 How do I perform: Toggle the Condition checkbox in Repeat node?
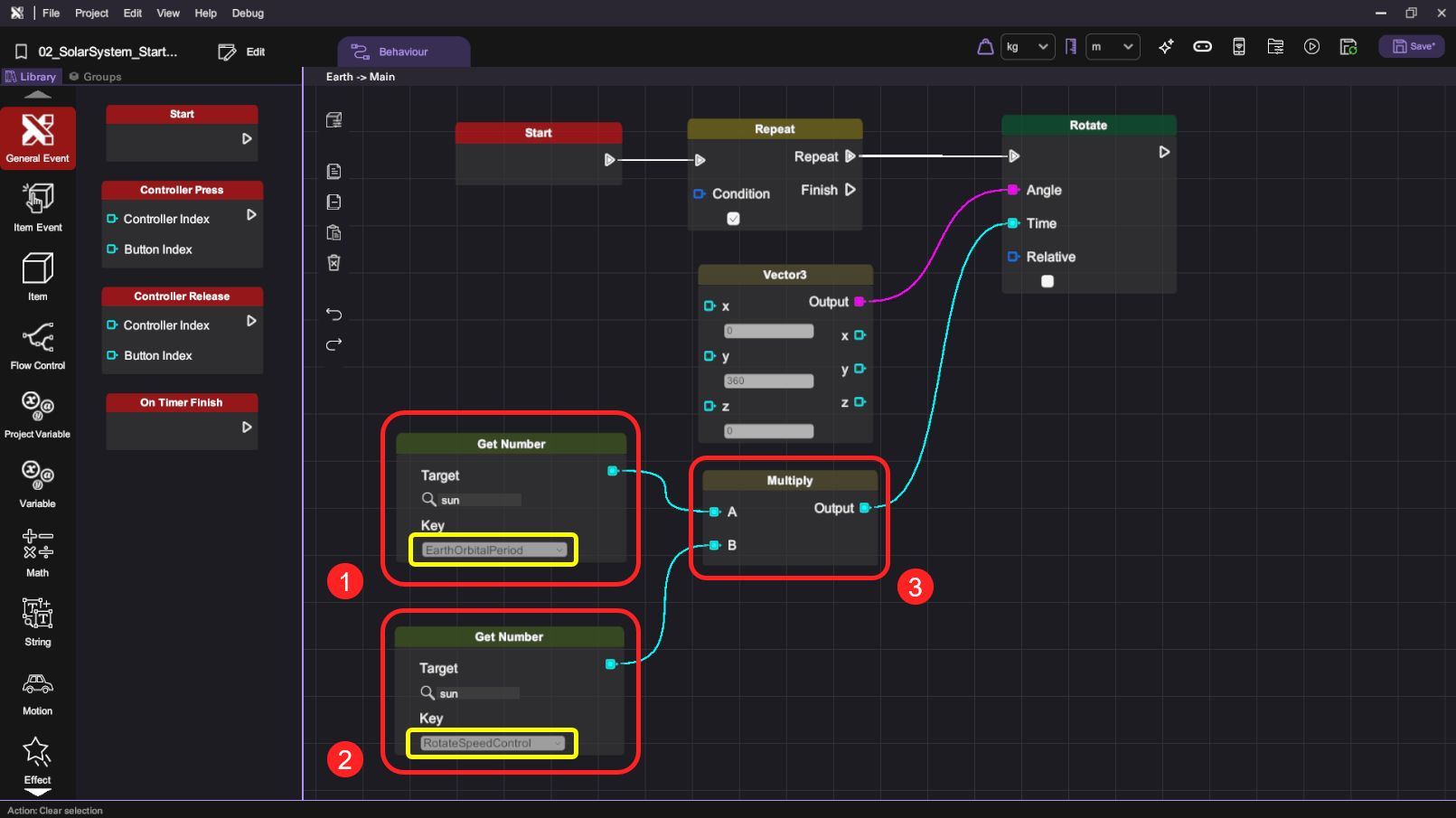pos(733,219)
